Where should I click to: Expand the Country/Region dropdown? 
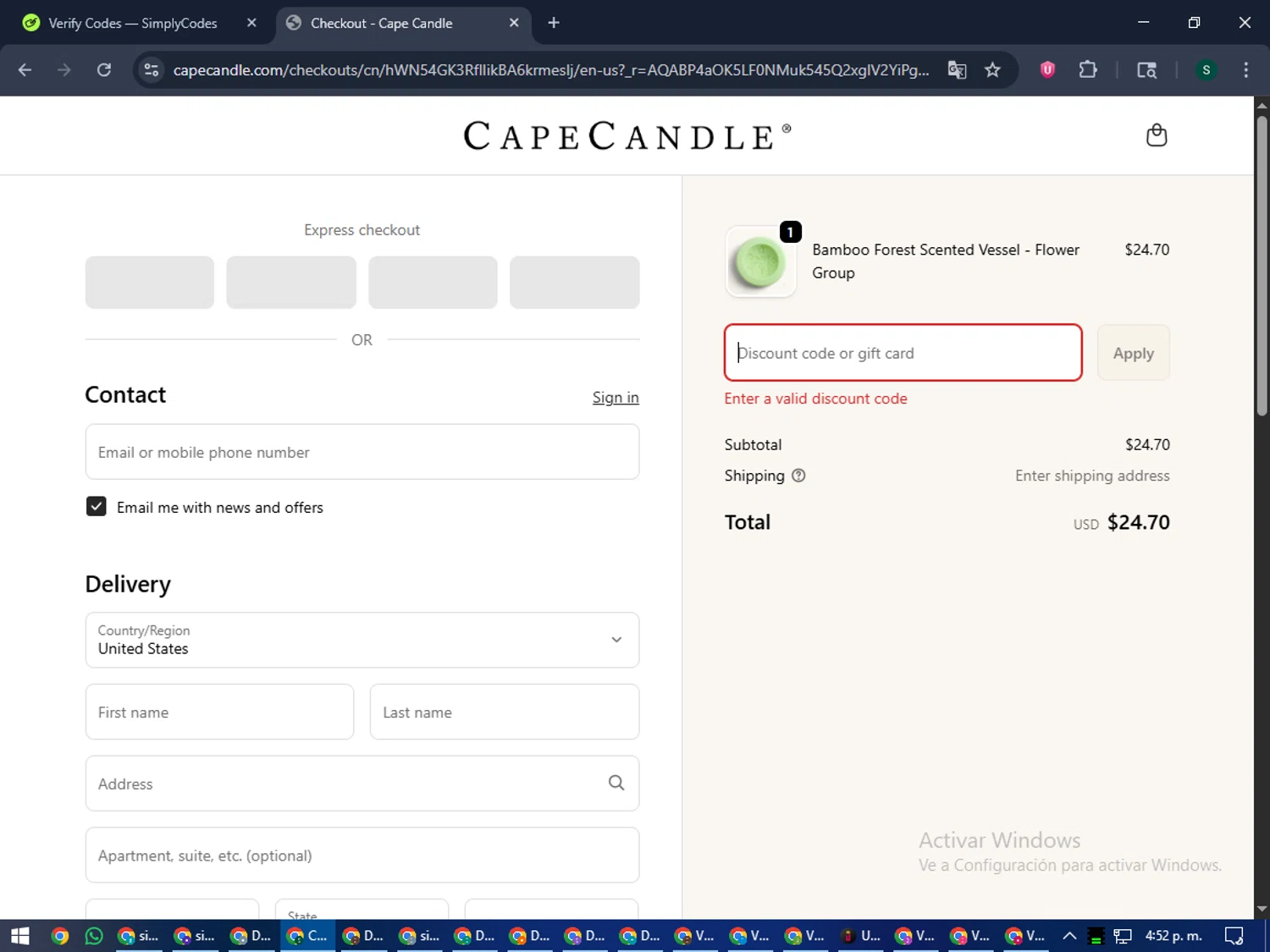(x=362, y=640)
